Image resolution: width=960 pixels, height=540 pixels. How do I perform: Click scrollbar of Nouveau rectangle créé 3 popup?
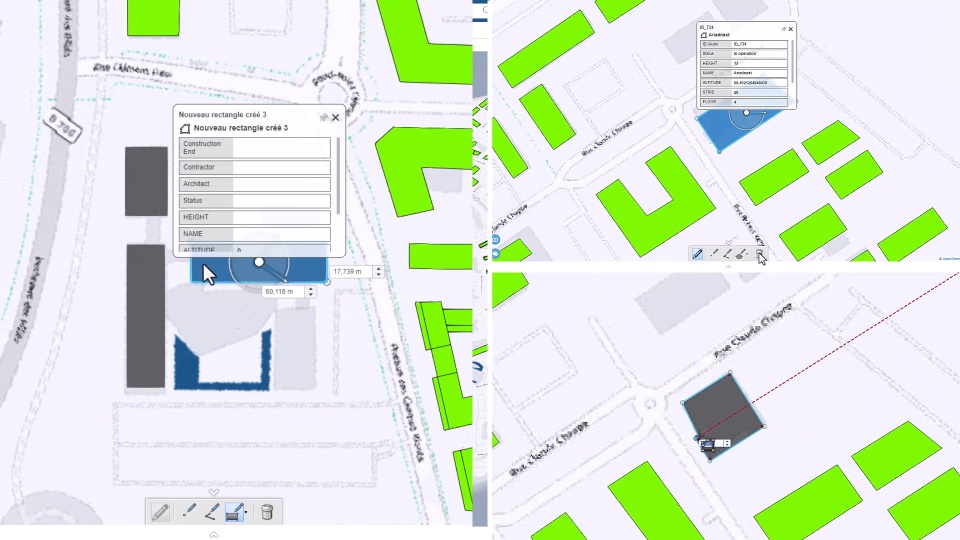338,175
